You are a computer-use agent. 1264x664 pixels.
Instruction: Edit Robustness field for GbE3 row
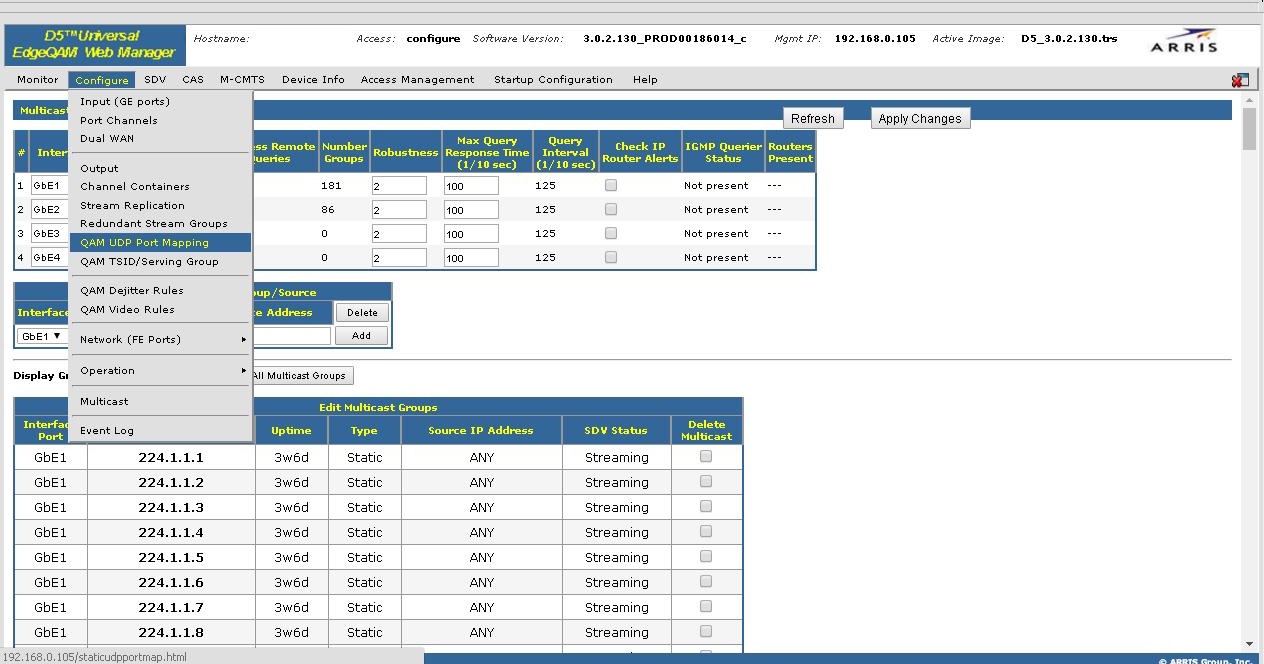pyautogui.click(x=399, y=234)
